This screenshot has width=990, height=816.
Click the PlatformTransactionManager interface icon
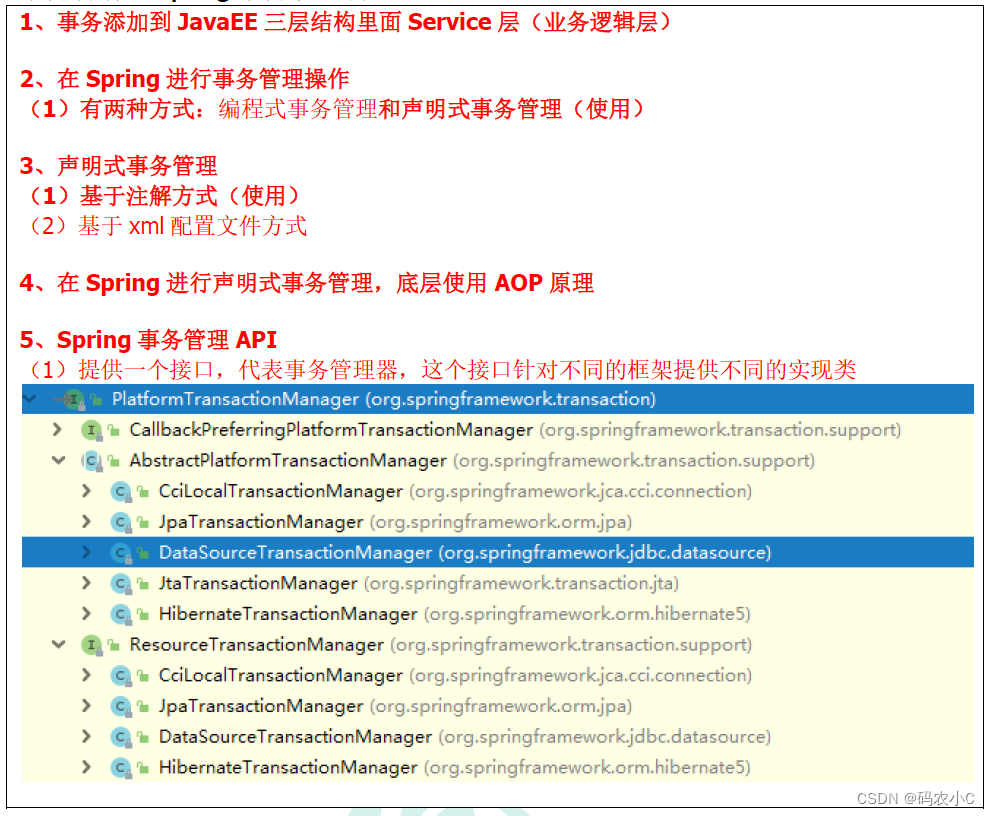[x=74, y=400]
